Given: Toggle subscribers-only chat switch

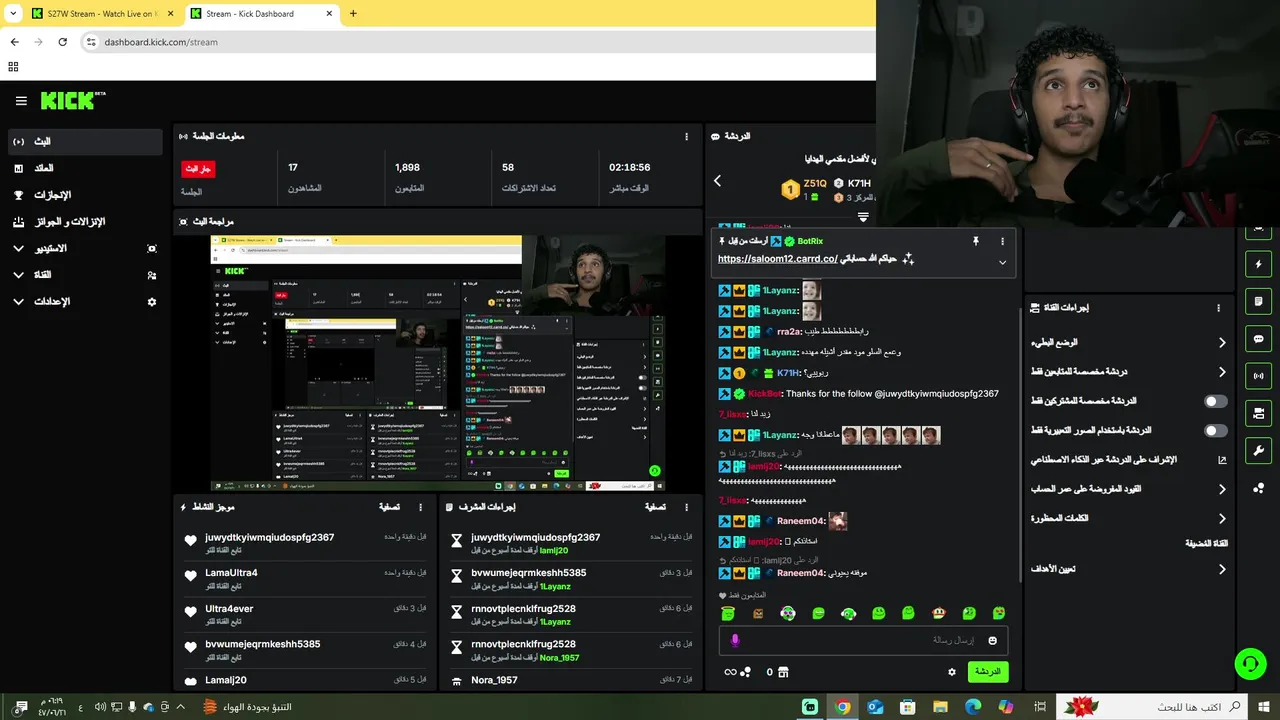Looking at the screenshot, I should coord(1215,401).
